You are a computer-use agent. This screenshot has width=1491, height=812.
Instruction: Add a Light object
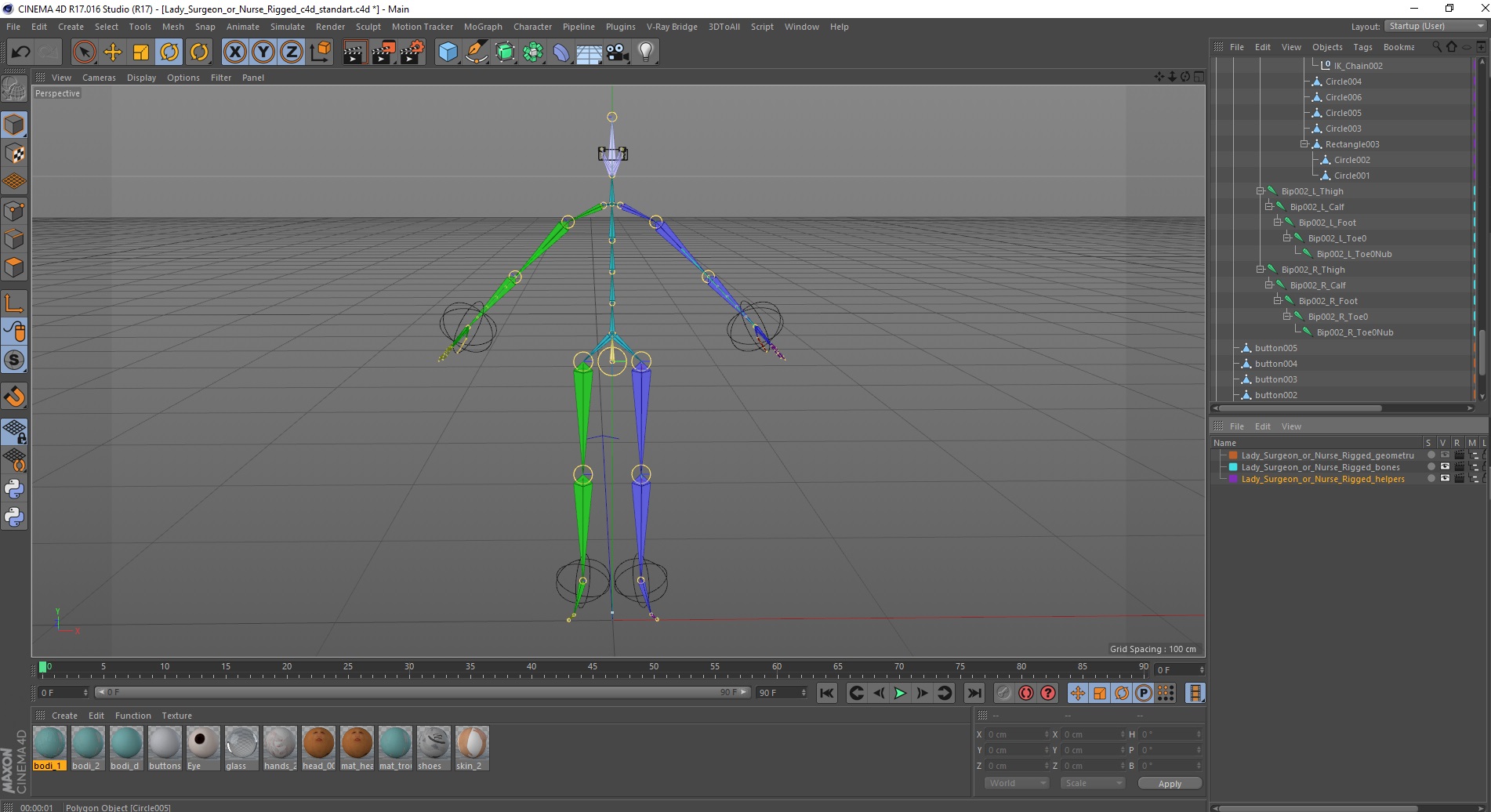645,53
